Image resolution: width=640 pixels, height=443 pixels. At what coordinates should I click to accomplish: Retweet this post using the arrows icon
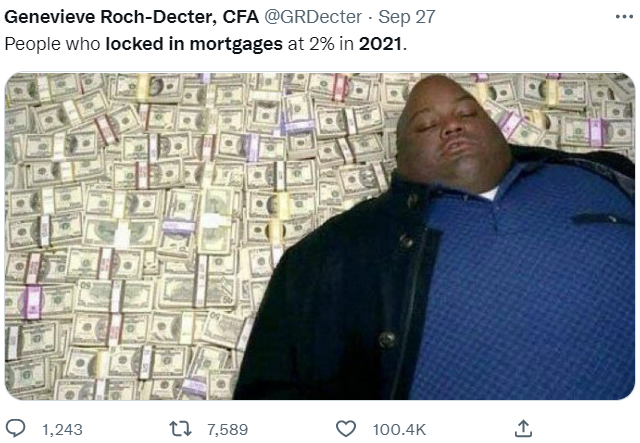(180, 429)
